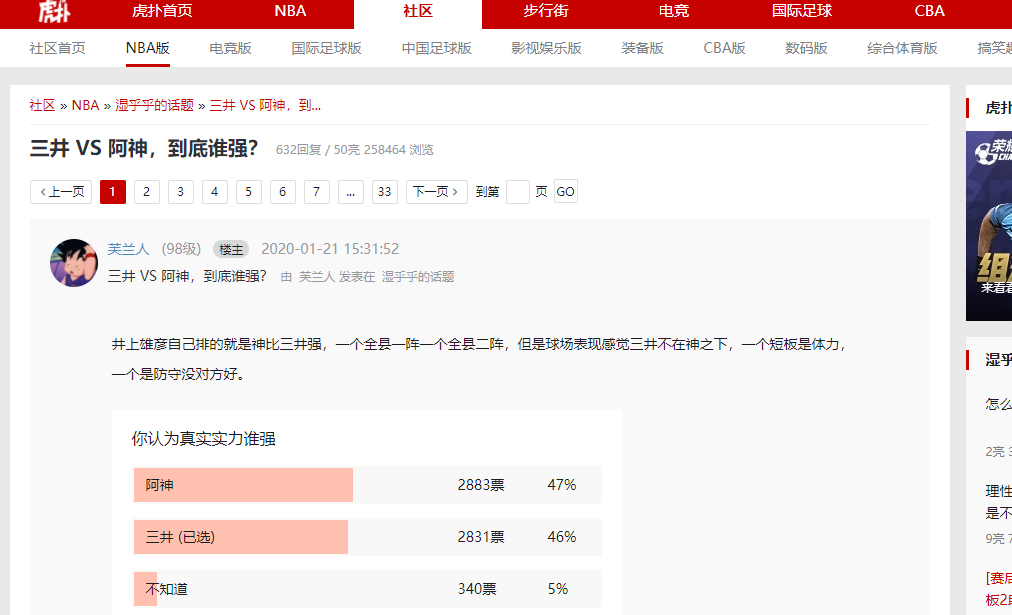Switch to 国际足球版 tab
This screenshot has height=615, width=1012.
click(x=327, y=48)
